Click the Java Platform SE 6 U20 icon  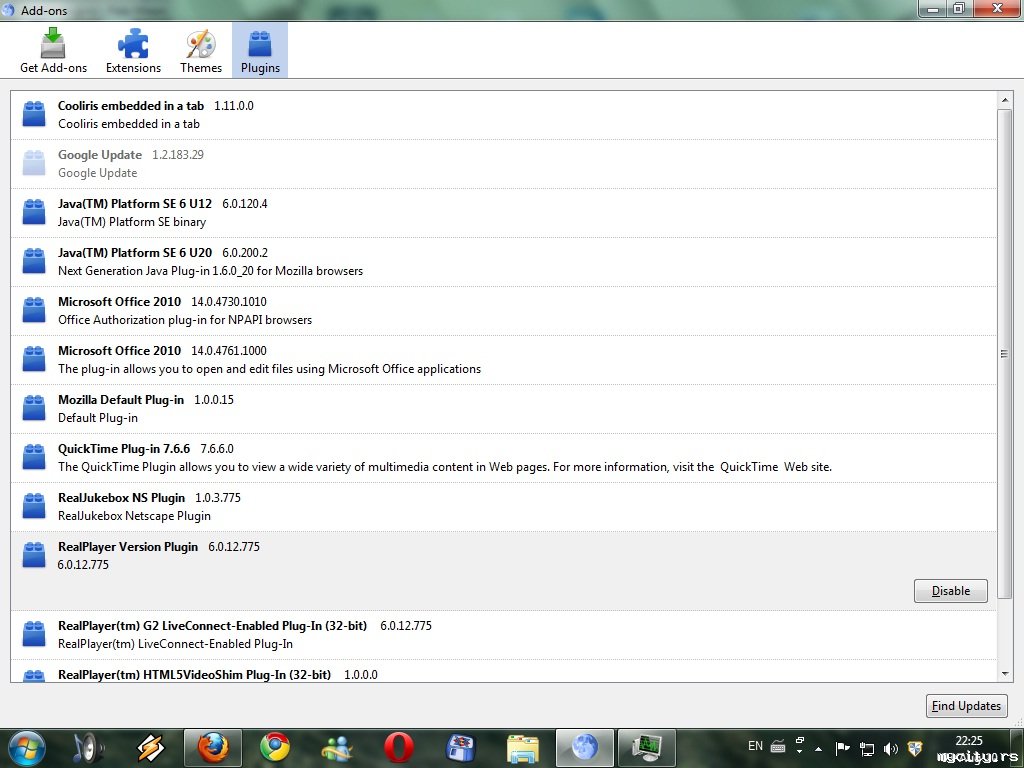(34, 261)
